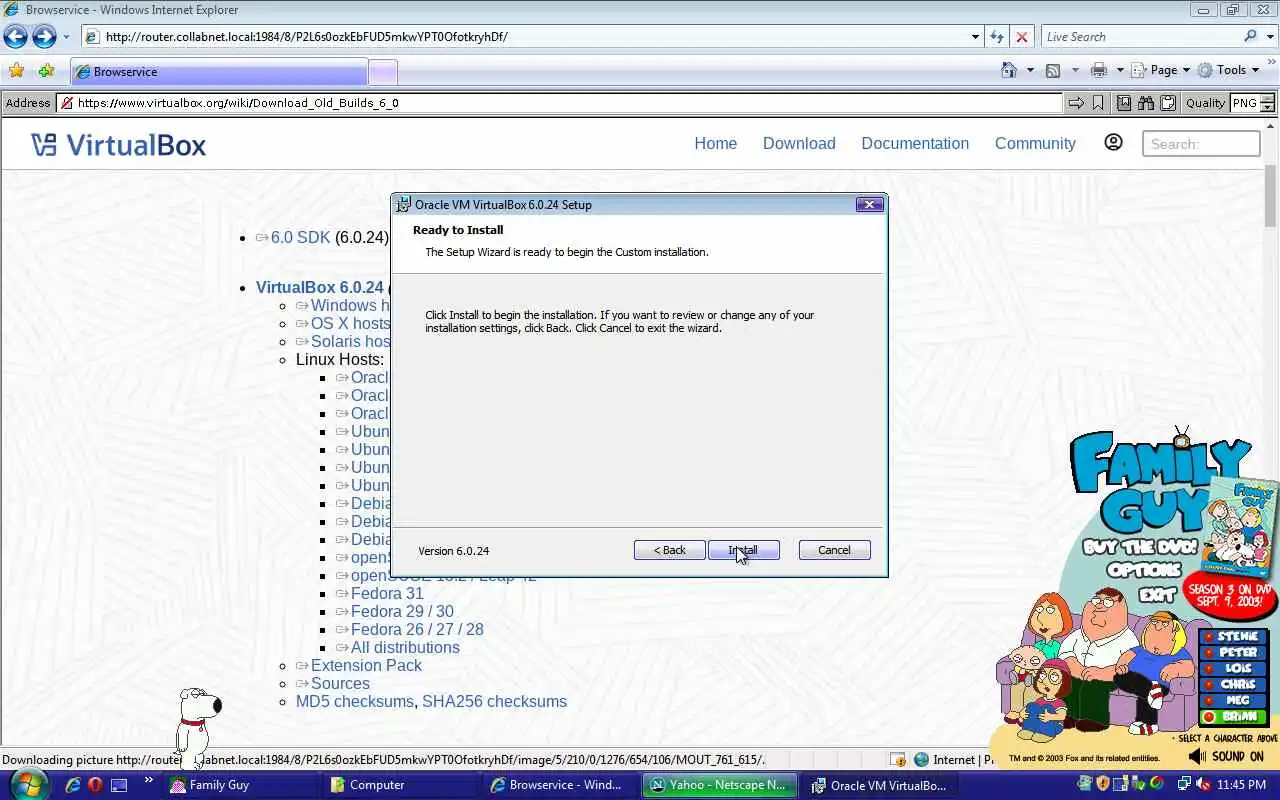Screen dimensions: 1280x800
Task: Open recent pages dropdown beside navigation arrows
Action: pos(66,37)
